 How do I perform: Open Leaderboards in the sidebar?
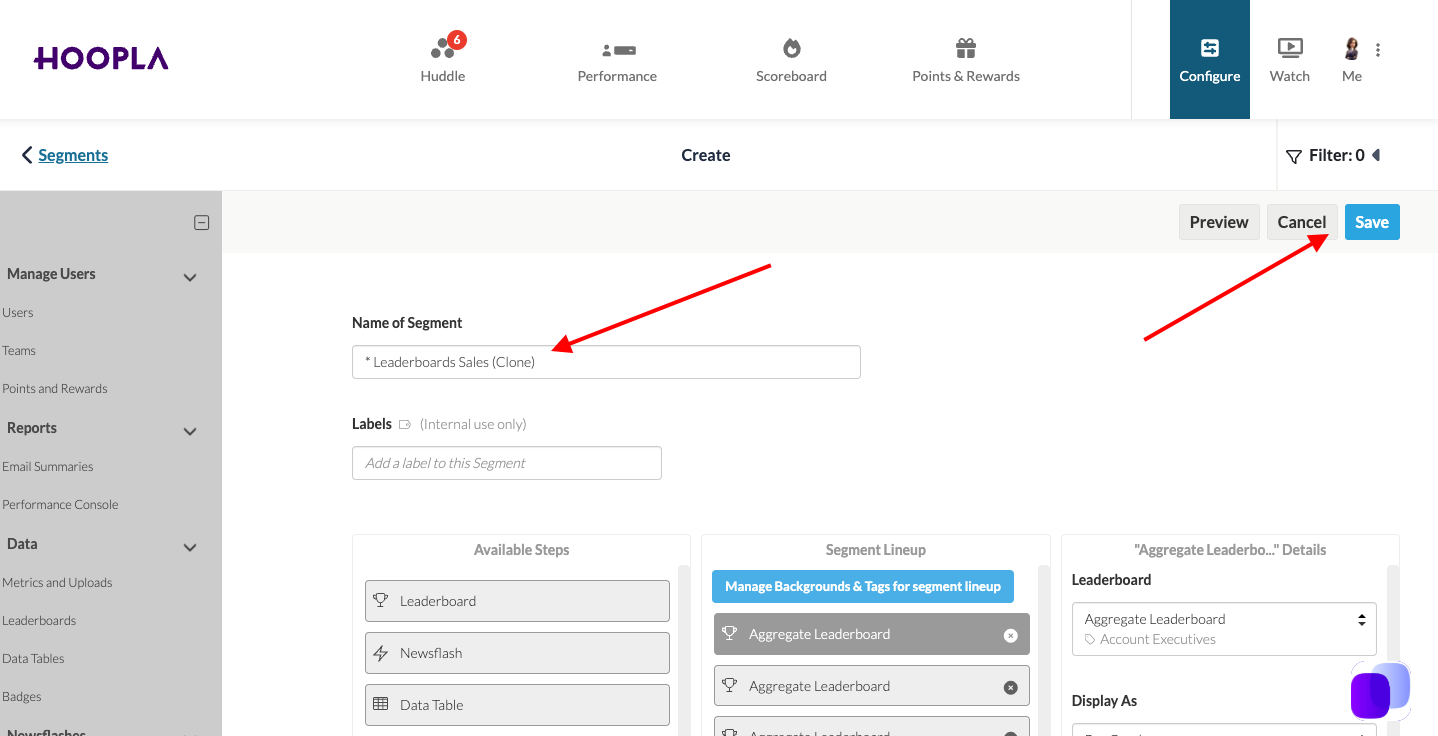pyautogui.click(x=39, y=621)
